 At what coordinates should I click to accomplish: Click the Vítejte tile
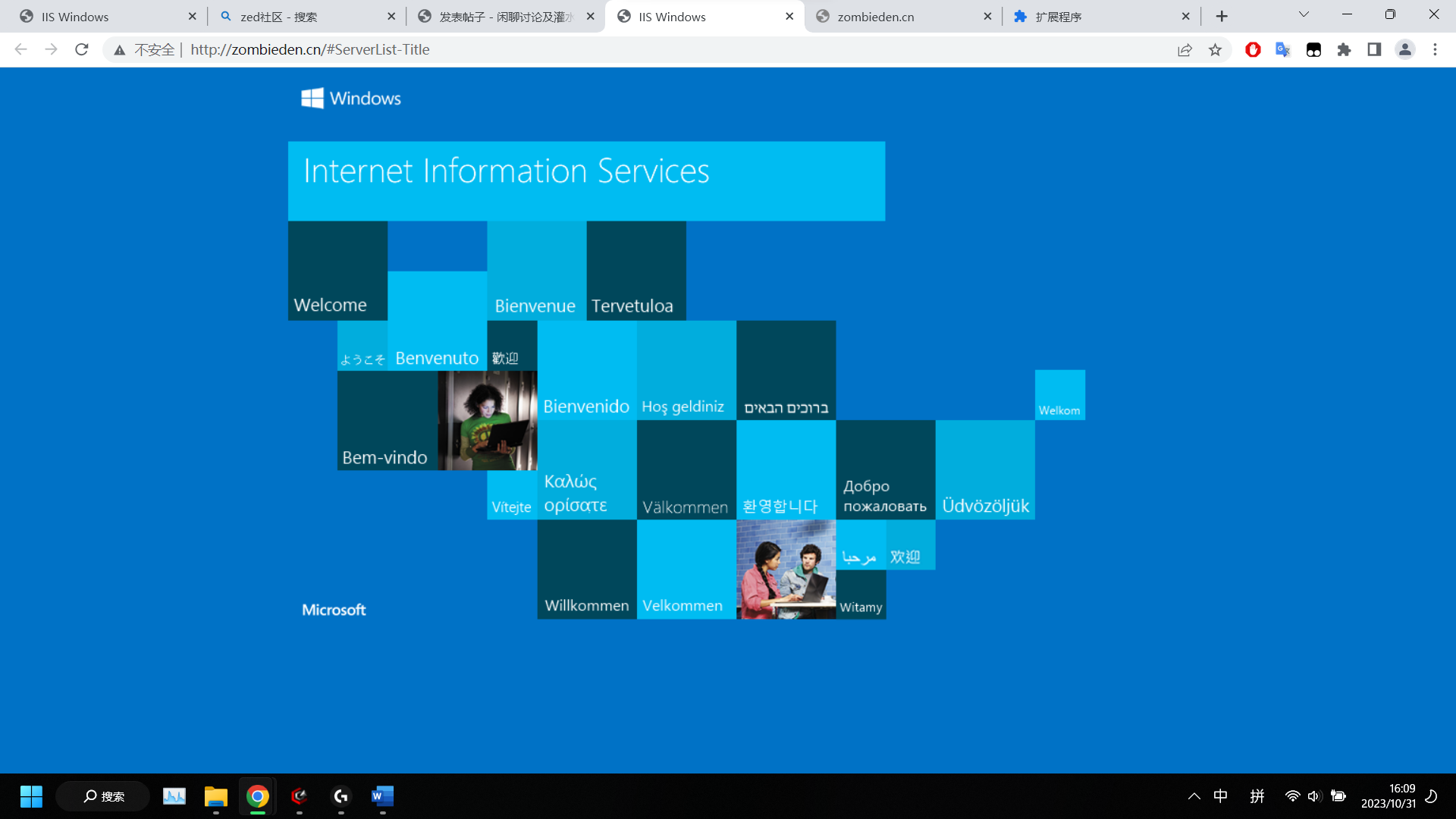tap(512, 495)
